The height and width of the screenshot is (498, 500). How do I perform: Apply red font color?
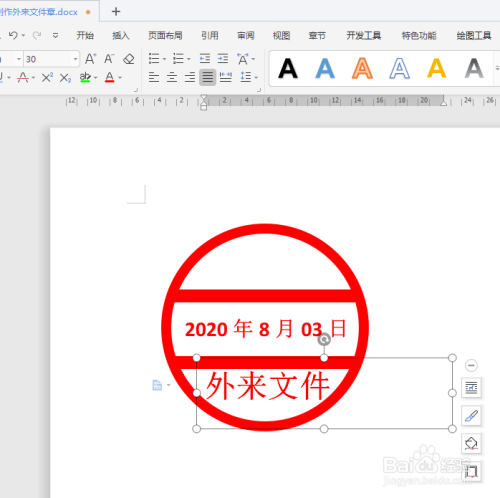click(x=109, y=78)
